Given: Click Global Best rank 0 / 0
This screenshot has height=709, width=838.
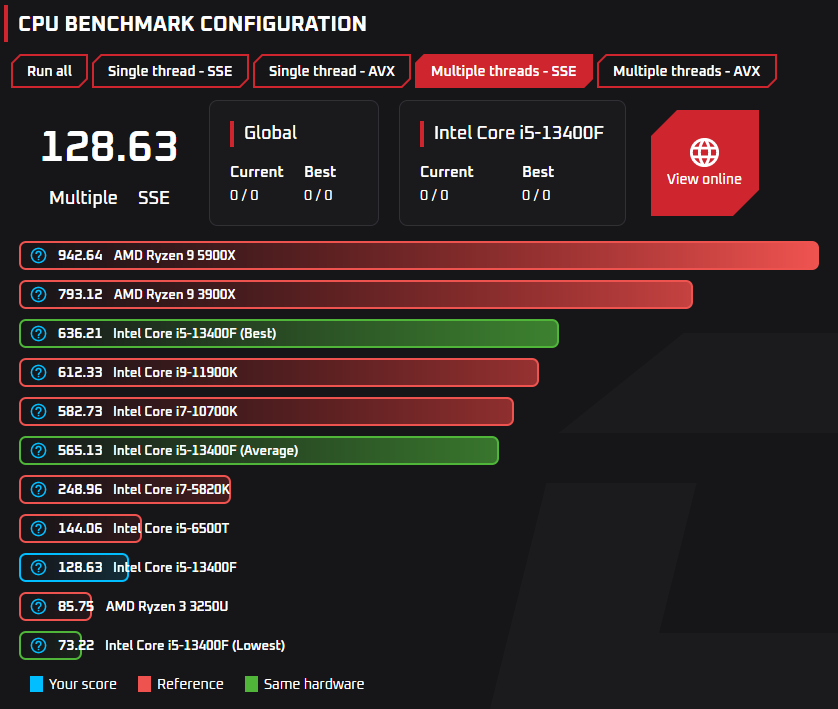Looking at the screenshot, I should click(318, 196).
